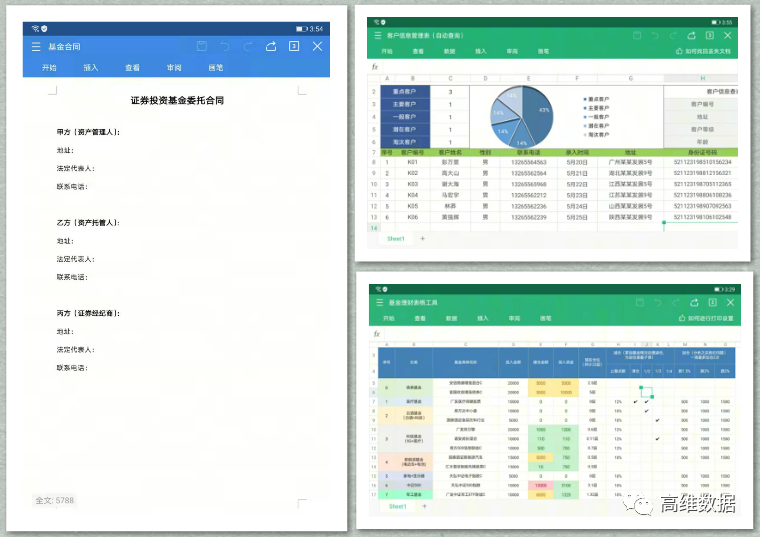Undo the last action in 基金理财表格工具
The width and height of the screenshot is (760, 537).
[x=658, y=302]
